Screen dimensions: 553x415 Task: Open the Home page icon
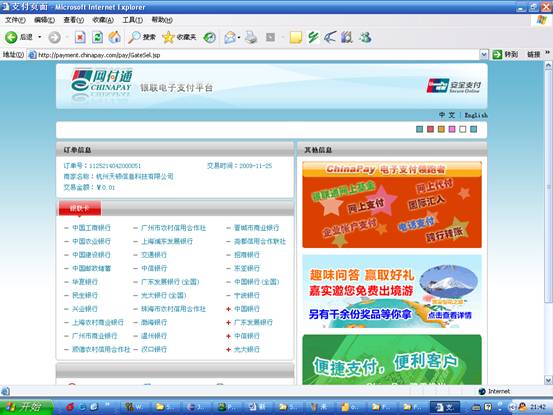(114, 37)
